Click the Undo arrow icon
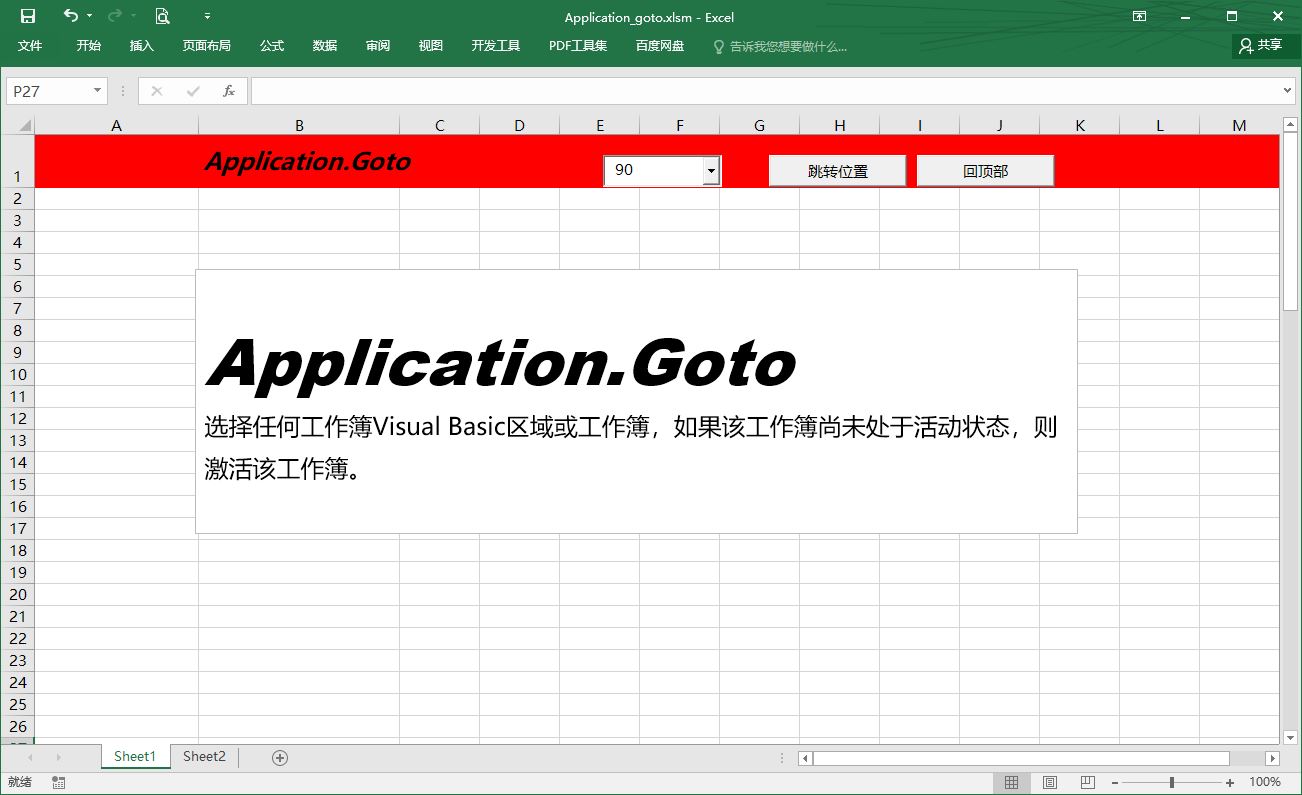The width and height of the screenshot is (1302, 795). 70,16
